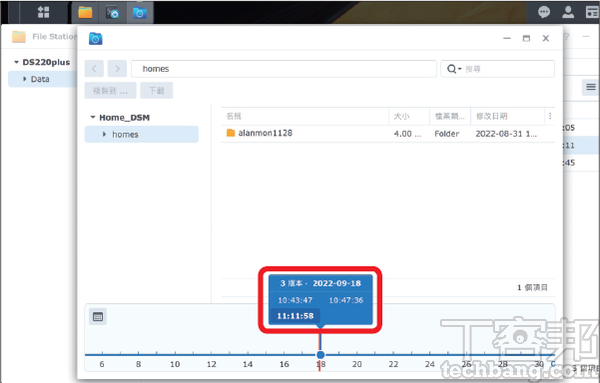Select the 10:47:36 backup version
The image size is (600, 383).
pos(346,300)
